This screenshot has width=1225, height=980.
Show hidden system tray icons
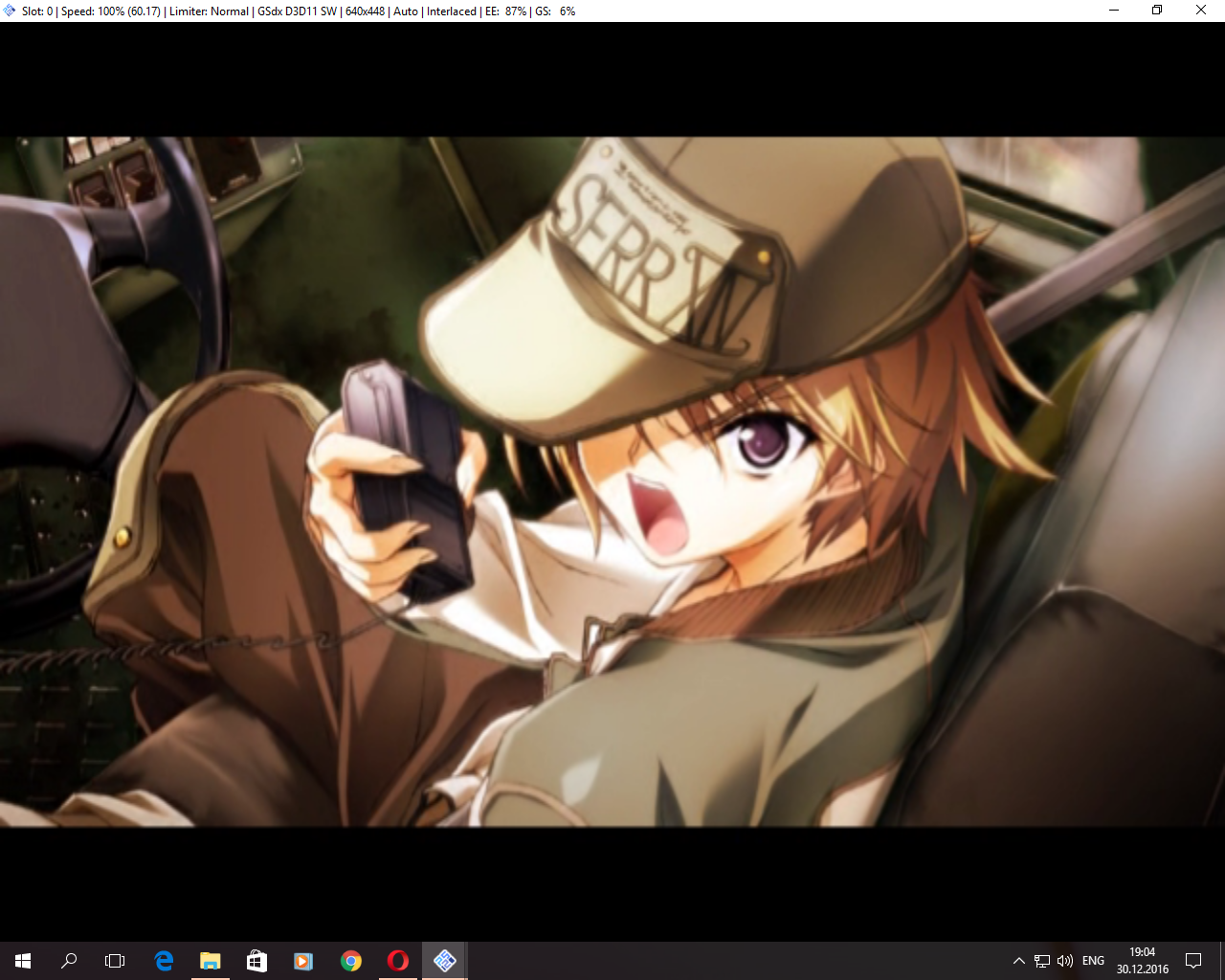[x=1019, y=961]
